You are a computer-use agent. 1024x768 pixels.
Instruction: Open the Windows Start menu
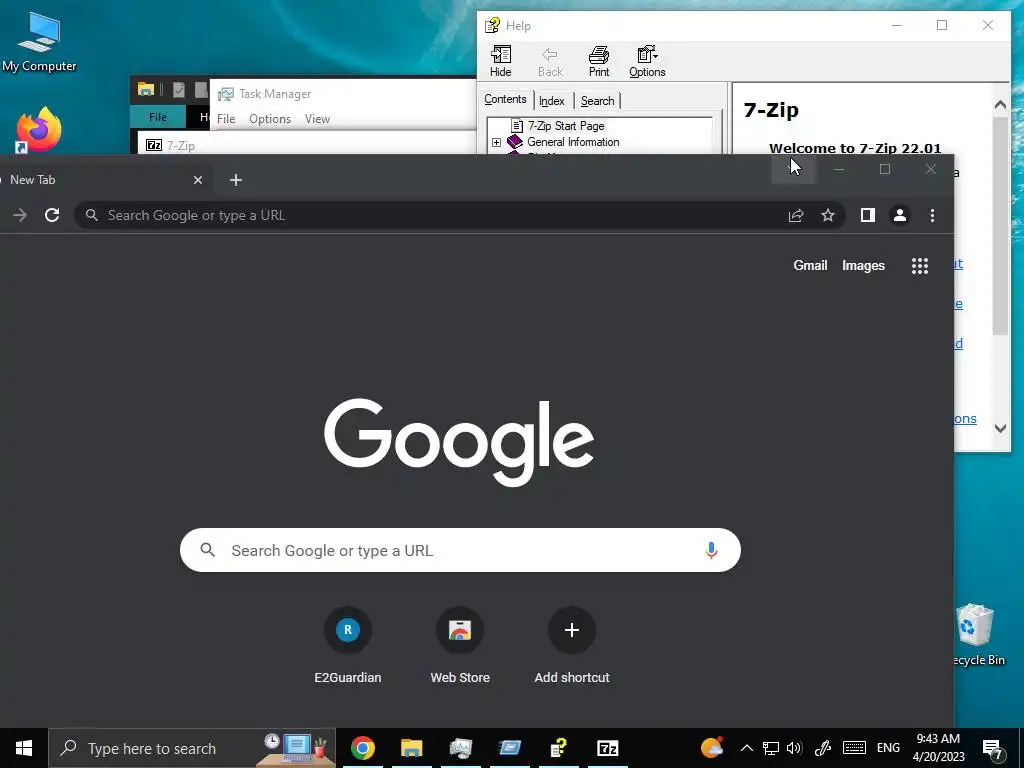(24, 748)
